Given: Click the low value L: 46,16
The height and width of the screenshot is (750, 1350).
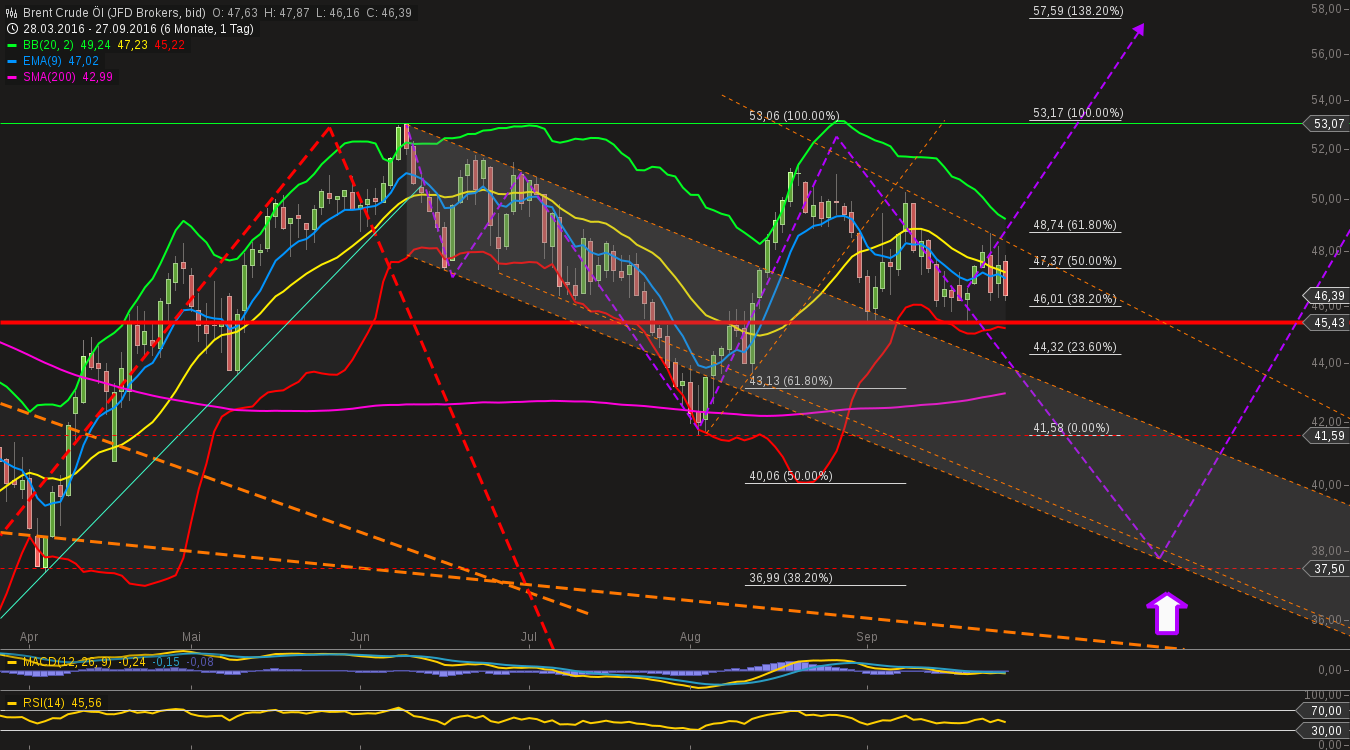Looking at the screenshot, I should pos(338,13).
